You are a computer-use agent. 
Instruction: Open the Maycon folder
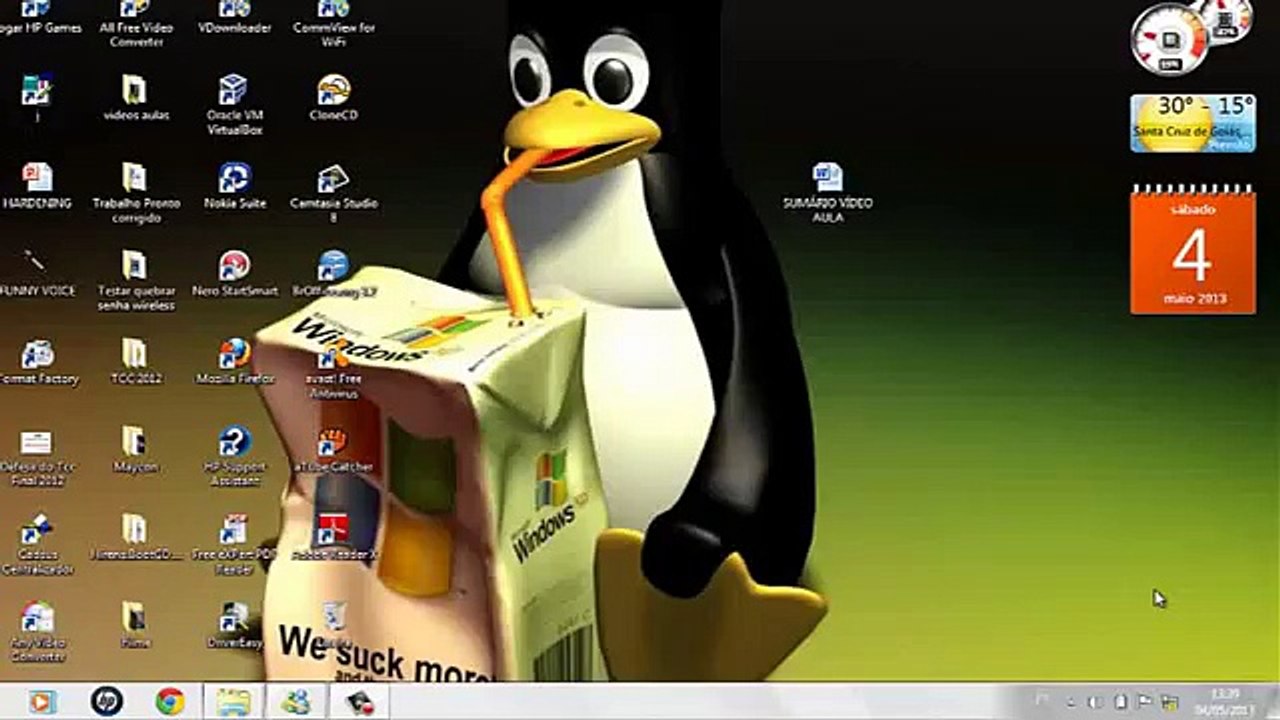click(135, 449)
